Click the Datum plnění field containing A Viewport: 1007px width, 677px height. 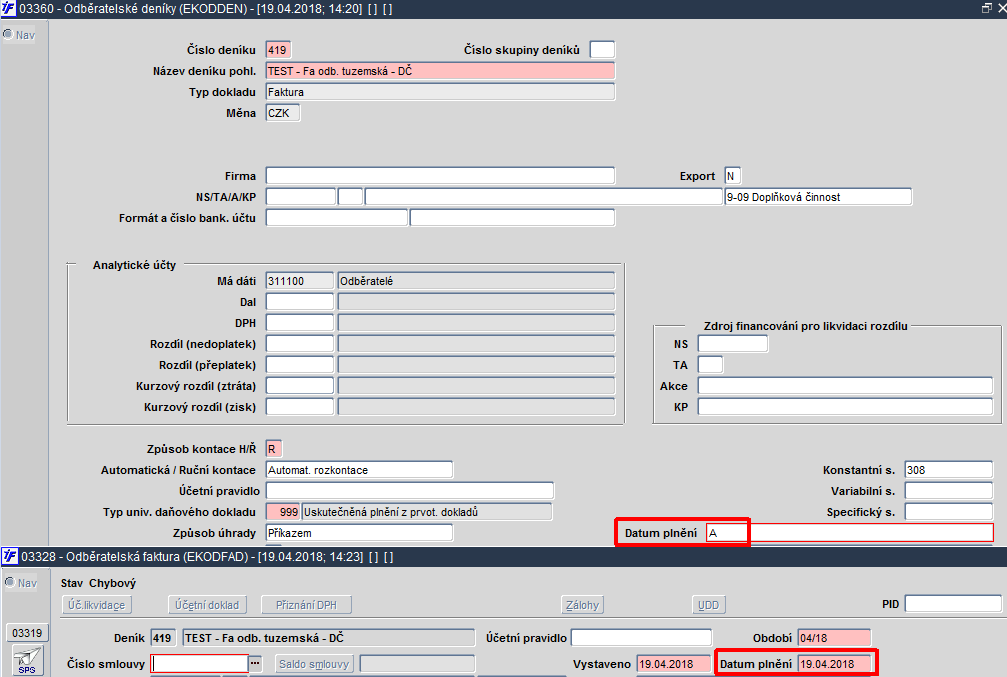(726, 533)
